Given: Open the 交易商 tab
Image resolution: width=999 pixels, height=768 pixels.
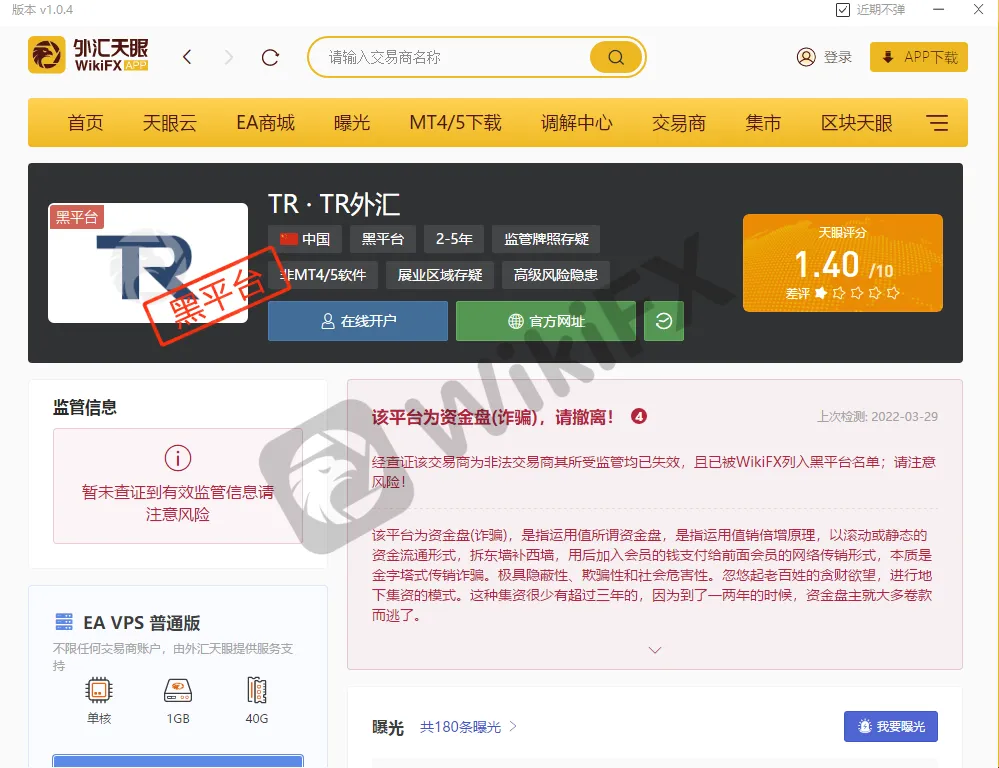Looking at the screenshot, I should (x=679, y=122).
